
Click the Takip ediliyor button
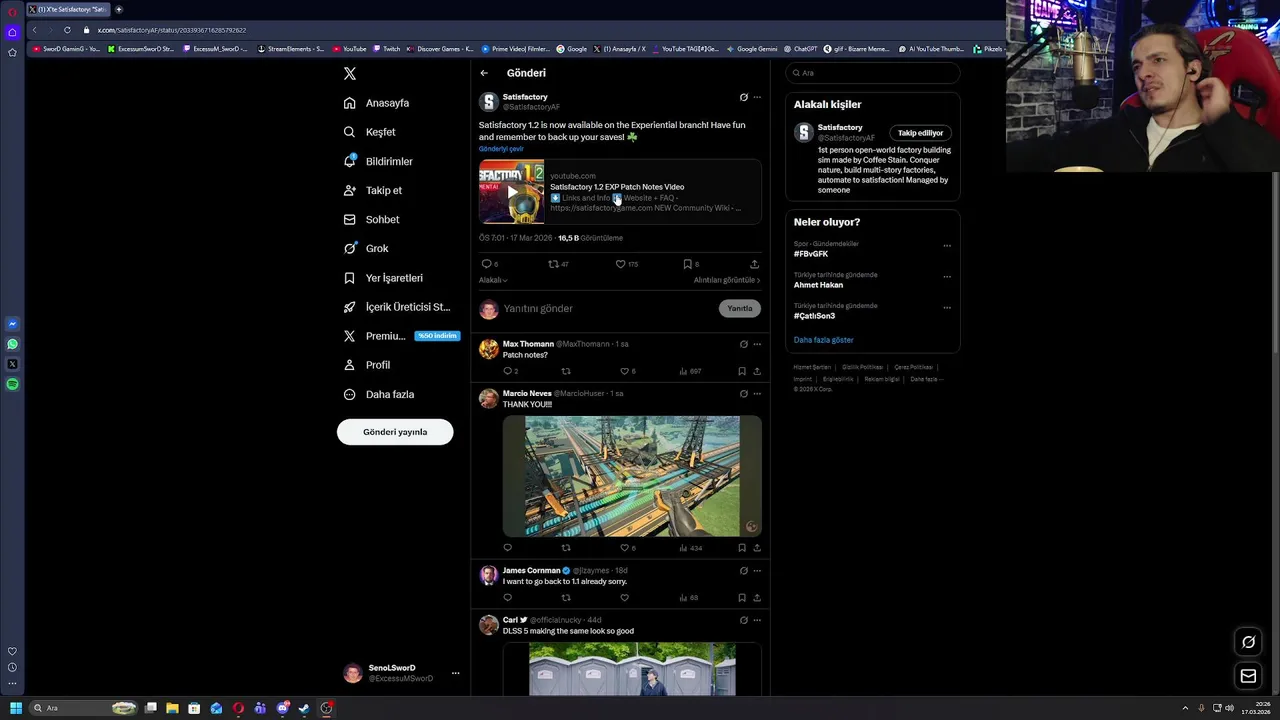[x=920, y=133]
